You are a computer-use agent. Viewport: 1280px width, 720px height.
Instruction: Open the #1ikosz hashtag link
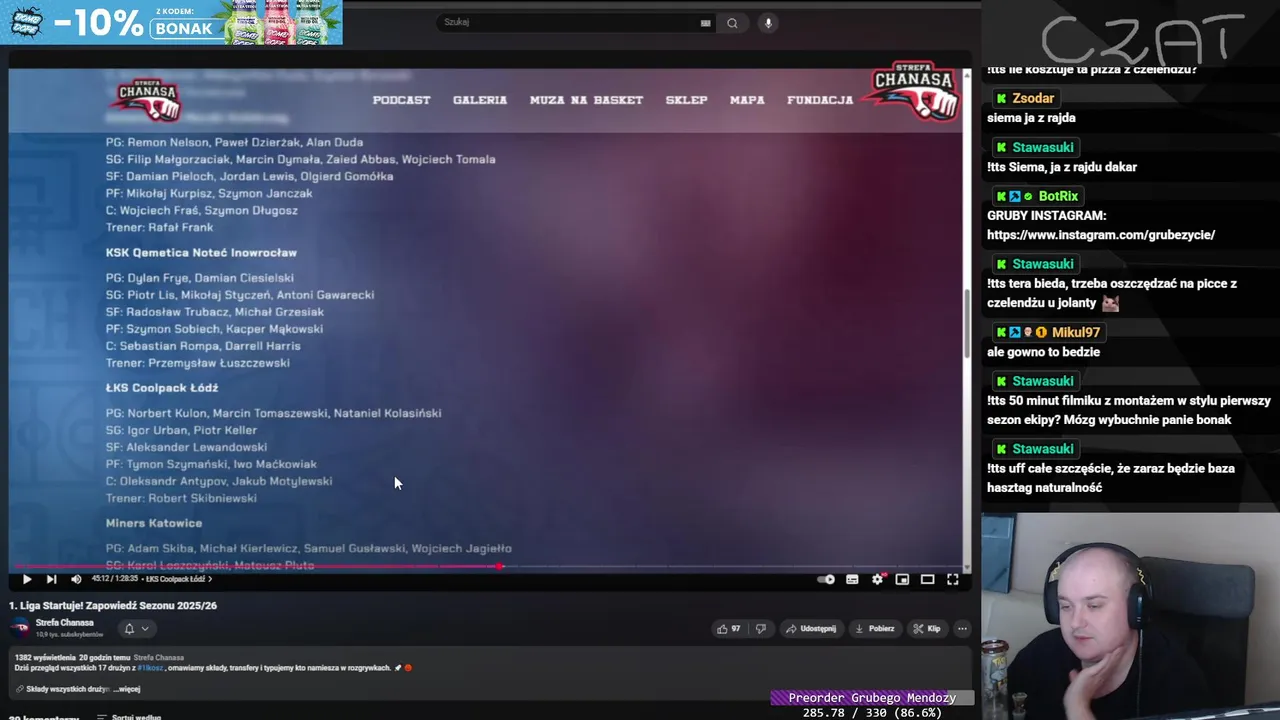click(x=151, y=668)
